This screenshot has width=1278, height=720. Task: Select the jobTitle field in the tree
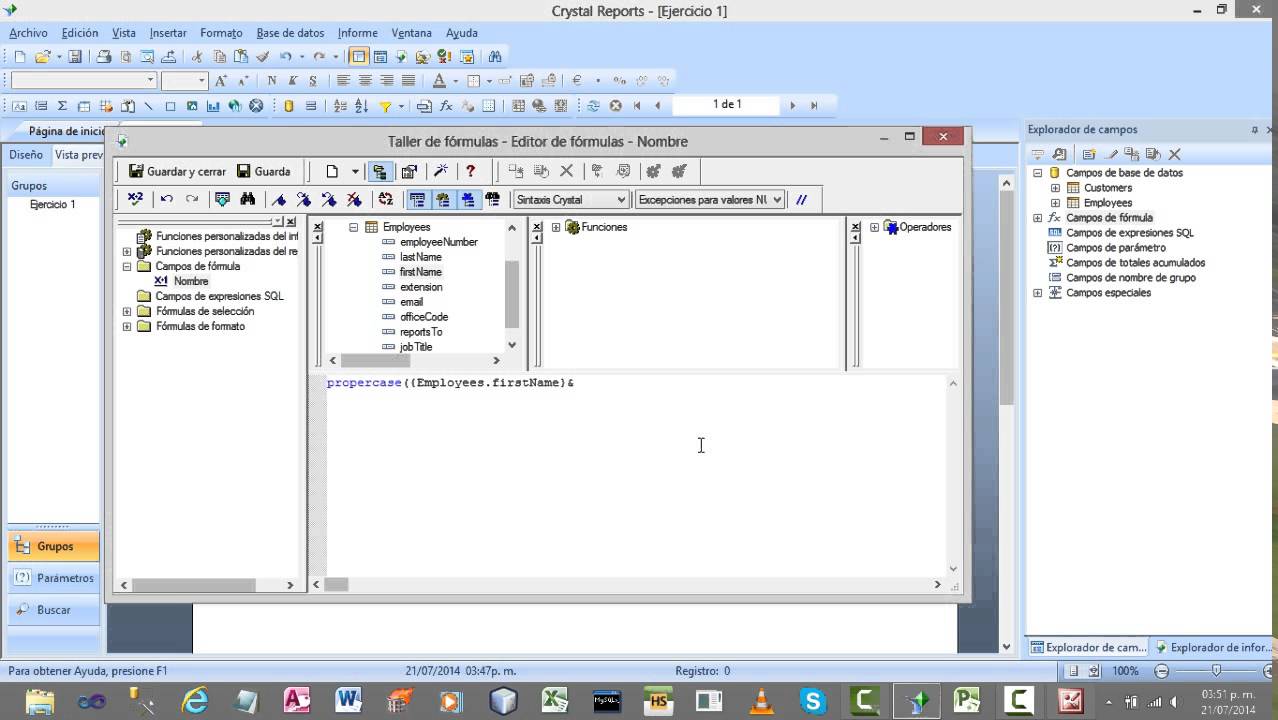[416, 347]
